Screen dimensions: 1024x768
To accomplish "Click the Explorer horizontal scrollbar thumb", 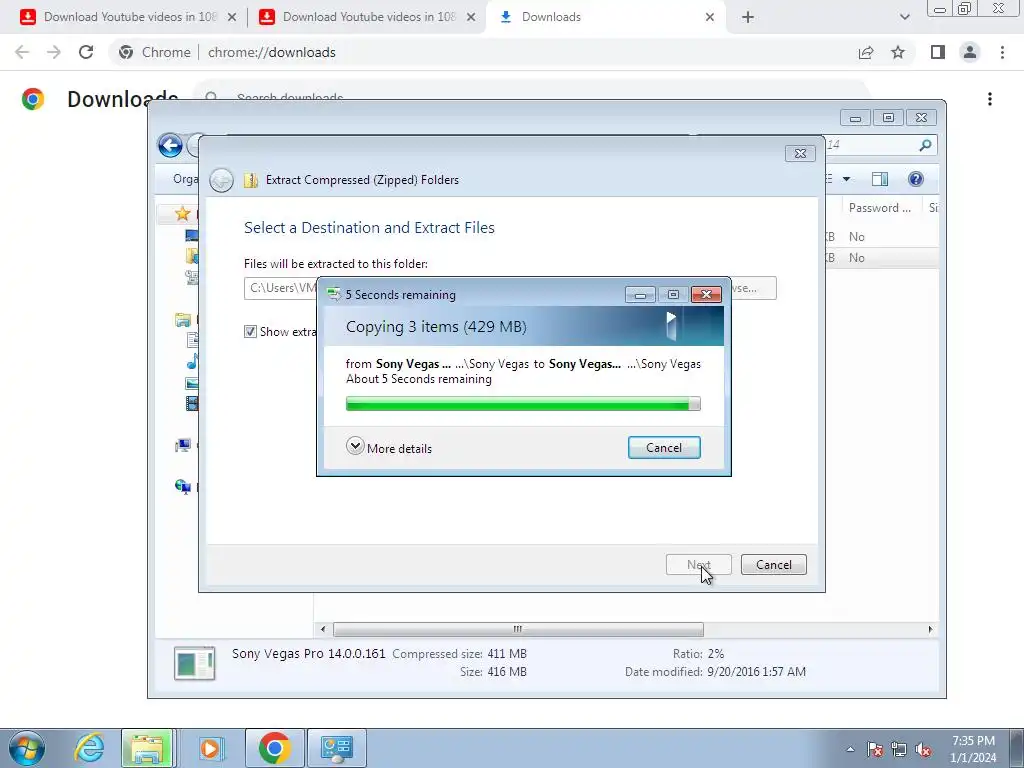I will 518,629.
